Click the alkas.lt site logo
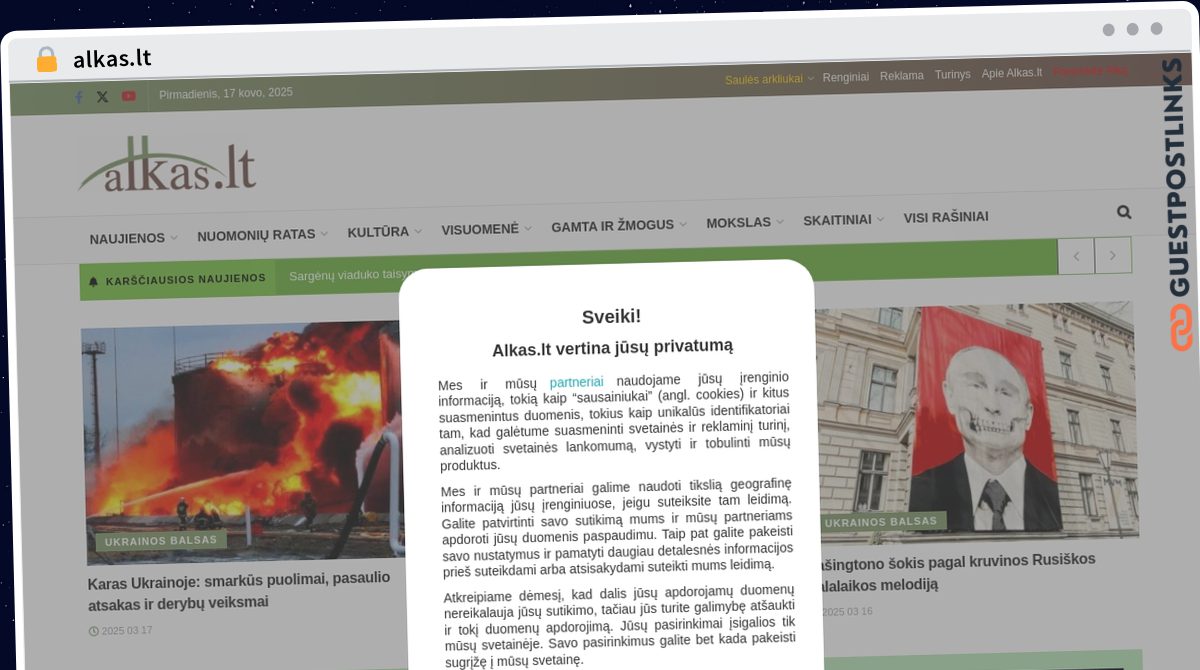1200x670 pixels. (168, 163)
